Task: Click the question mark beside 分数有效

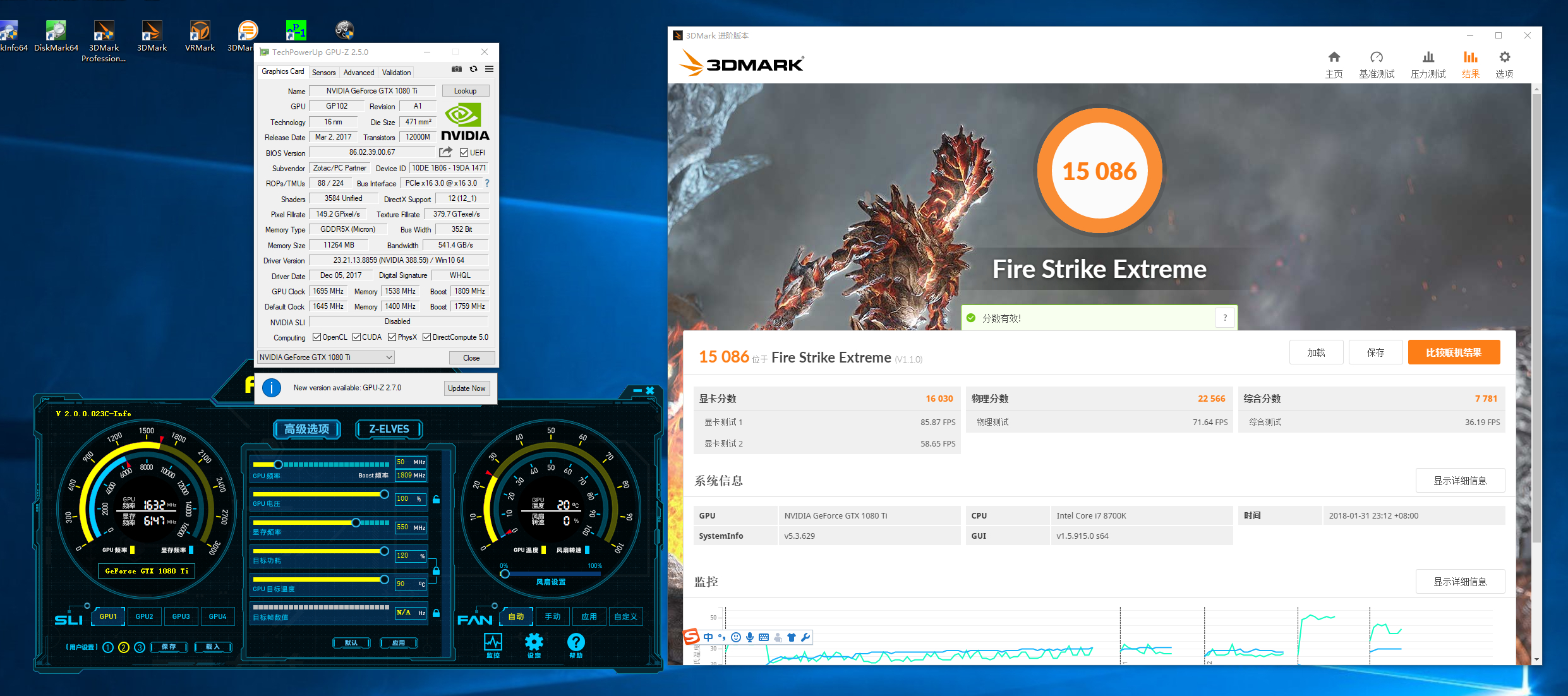Action: [x=1224, y=318]
